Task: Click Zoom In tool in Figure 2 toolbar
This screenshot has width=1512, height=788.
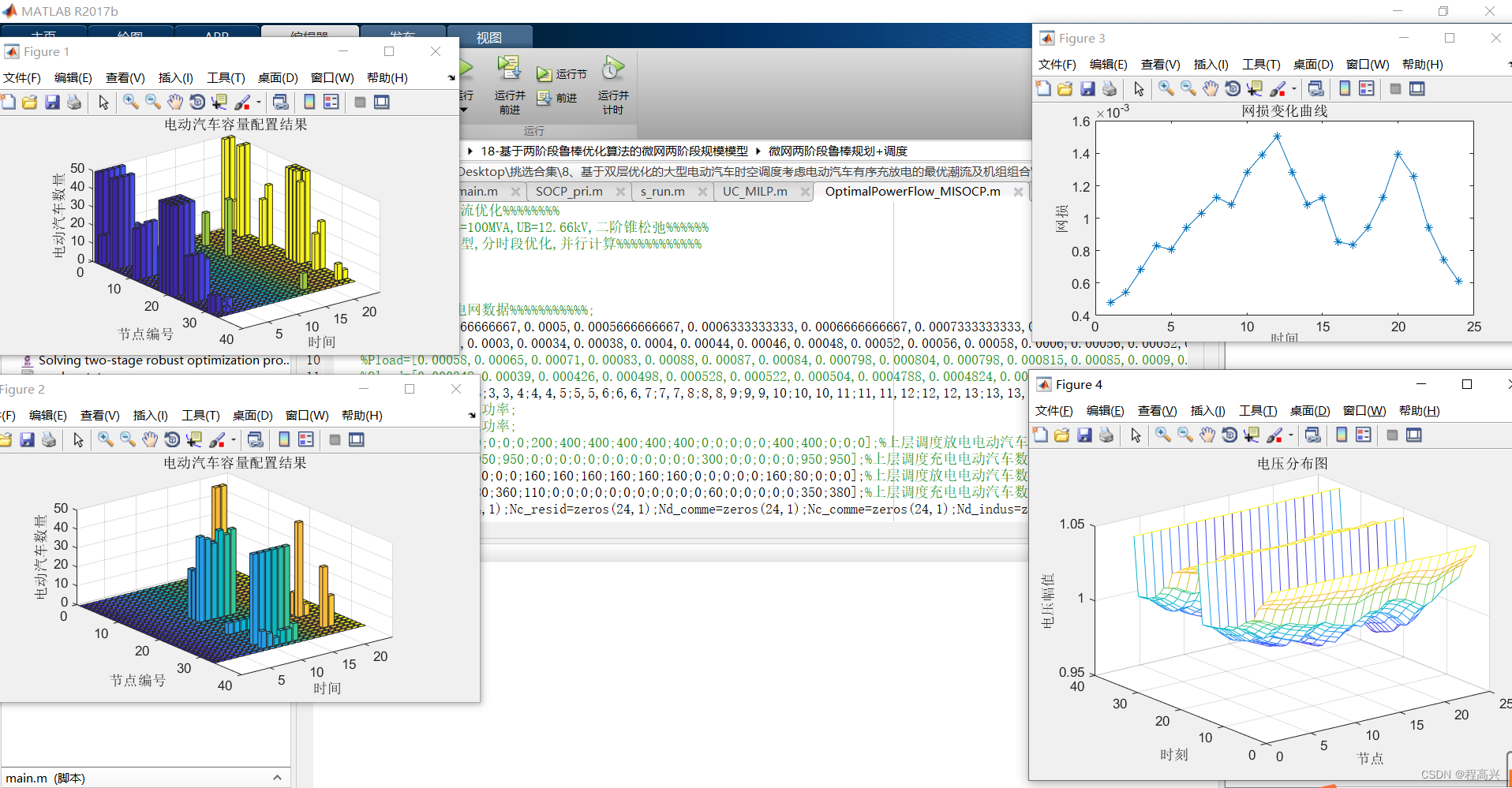Action: (x=106, y=439)
